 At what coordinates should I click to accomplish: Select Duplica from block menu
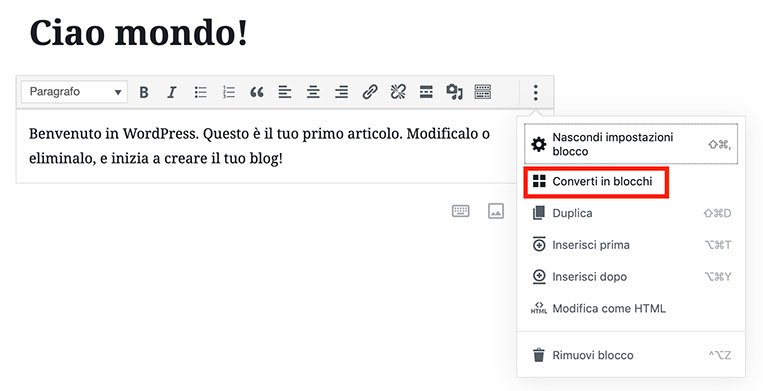pos(631,213)
